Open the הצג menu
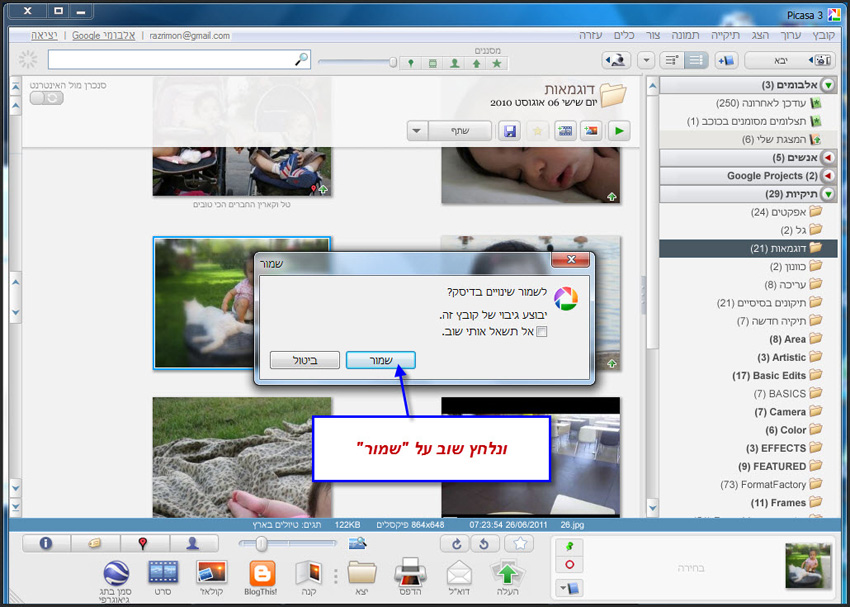 761,36
